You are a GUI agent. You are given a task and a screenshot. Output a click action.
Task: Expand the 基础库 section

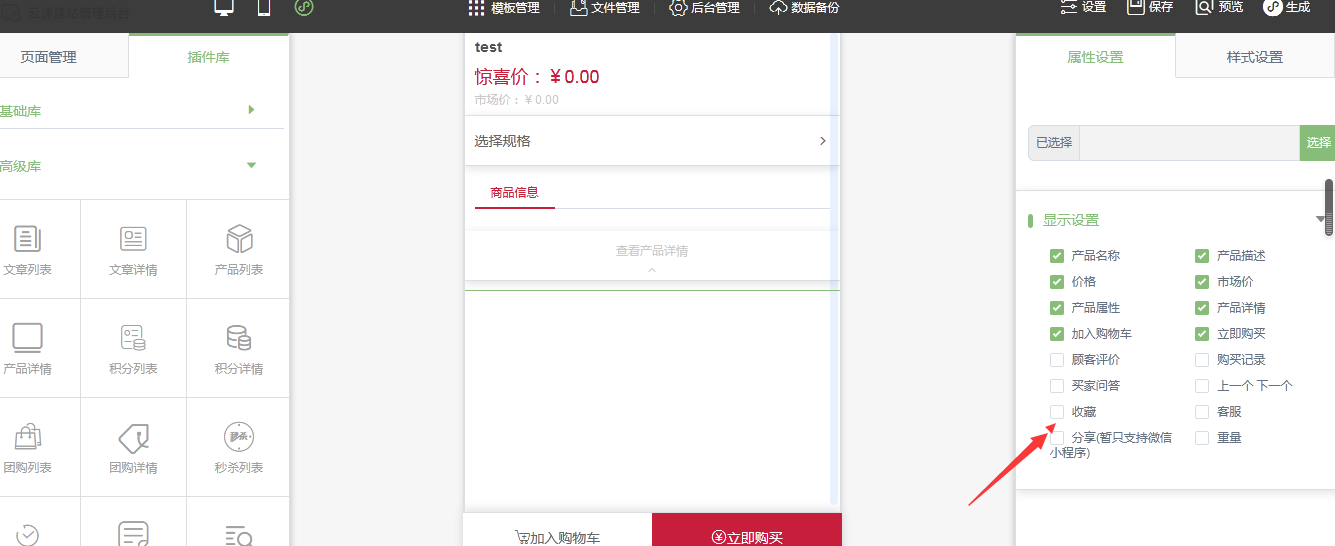pyautogui.click(x=251, y=110)
